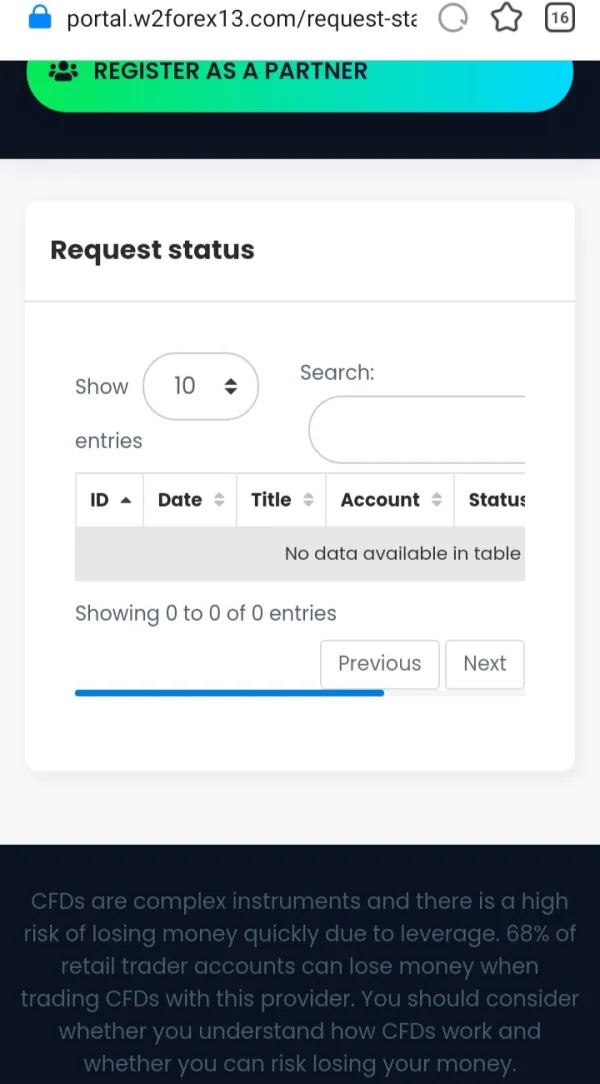
Task: Click sort arrows beside Account column
Action: 436,500
